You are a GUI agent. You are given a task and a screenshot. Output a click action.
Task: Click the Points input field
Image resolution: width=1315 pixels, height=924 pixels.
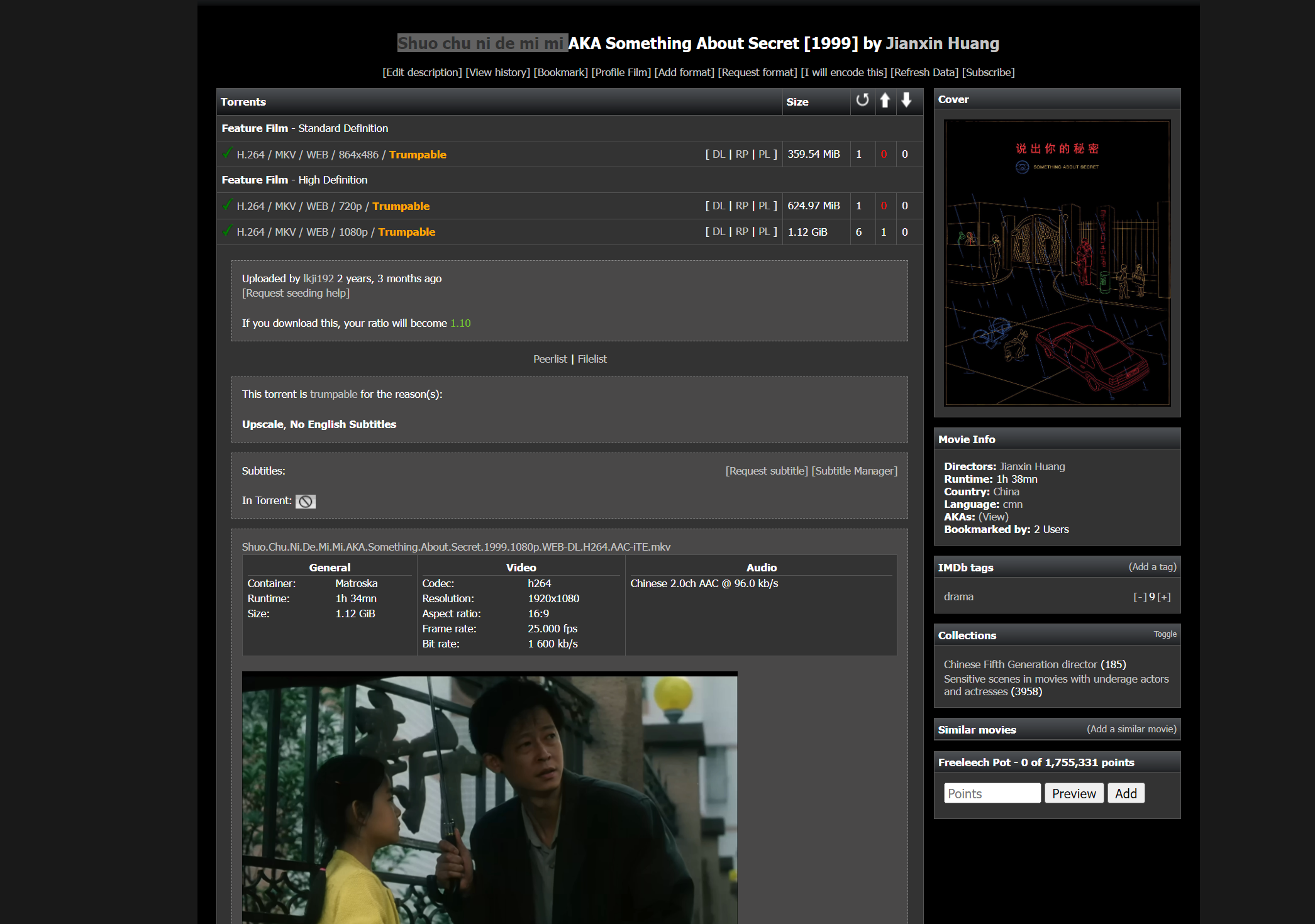991,793
